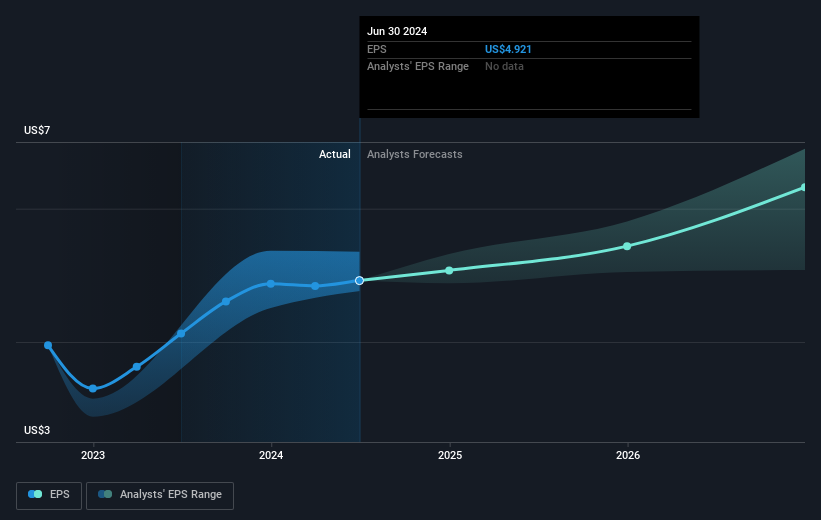Click the forecast data point above 2025
This screenshot has width=821, height=520.
449,270
